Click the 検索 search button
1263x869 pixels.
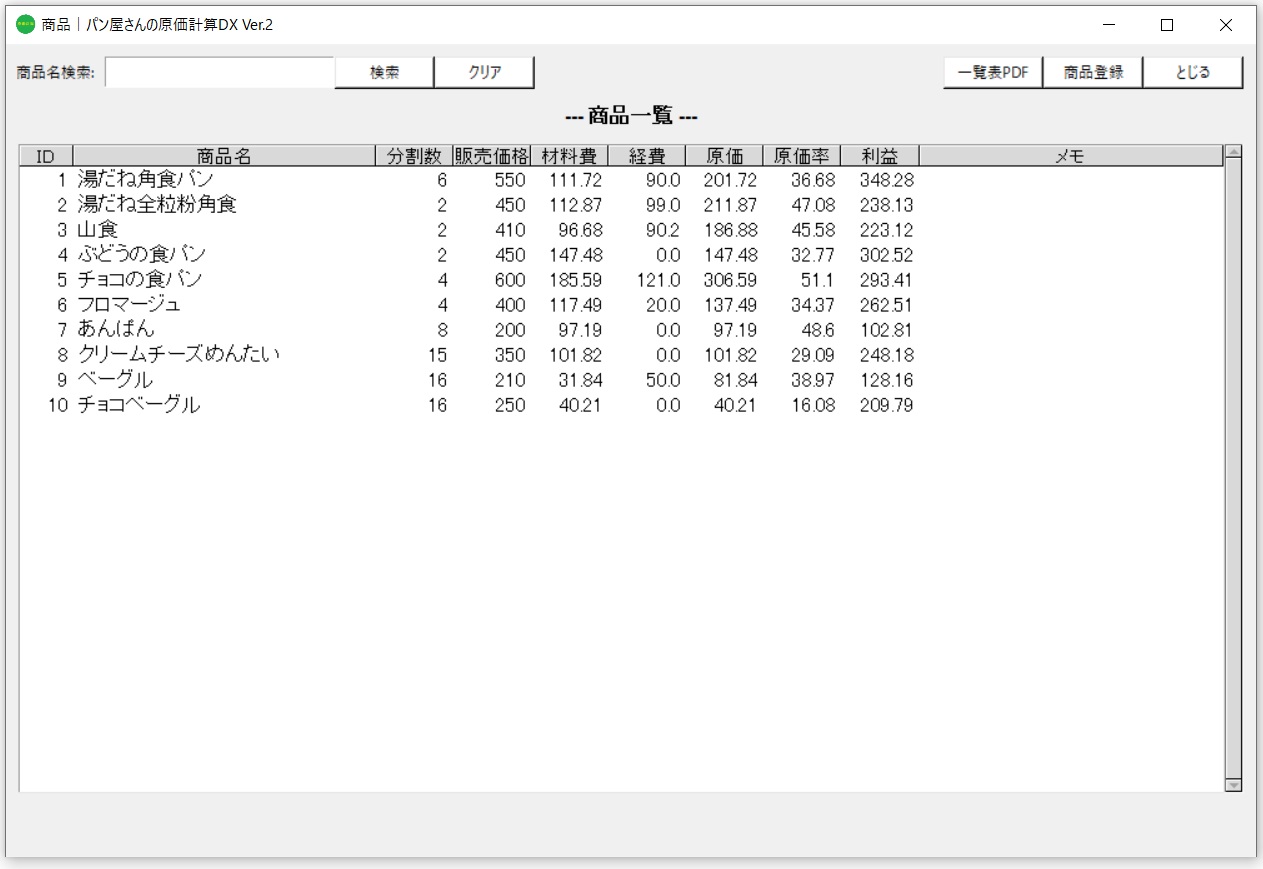click(x=384, y=71)
